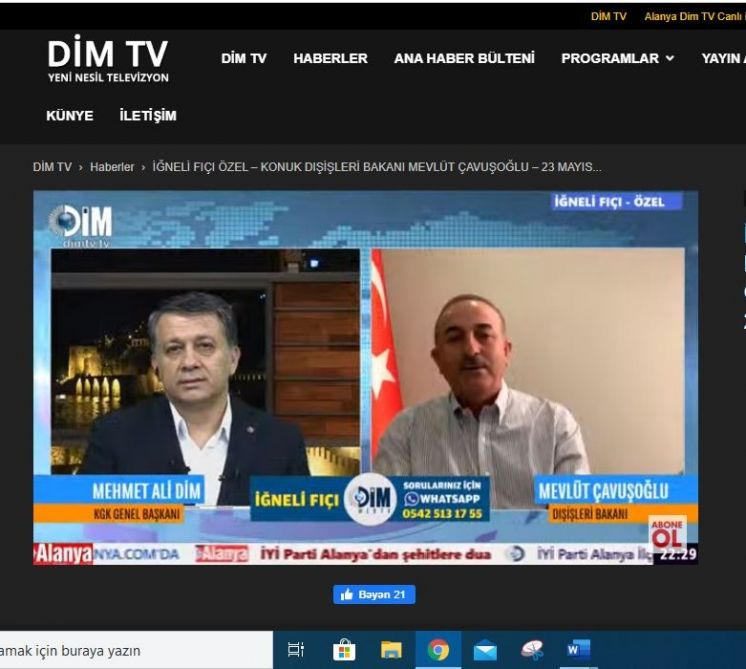
Task: Open the top bar DİM TV link
Action: tap(608, 16)
